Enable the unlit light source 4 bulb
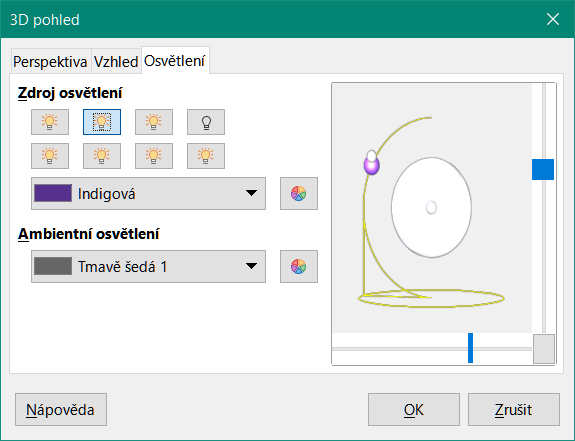The image size is (575, 441). pyautogui.click(x=206, y=122)
